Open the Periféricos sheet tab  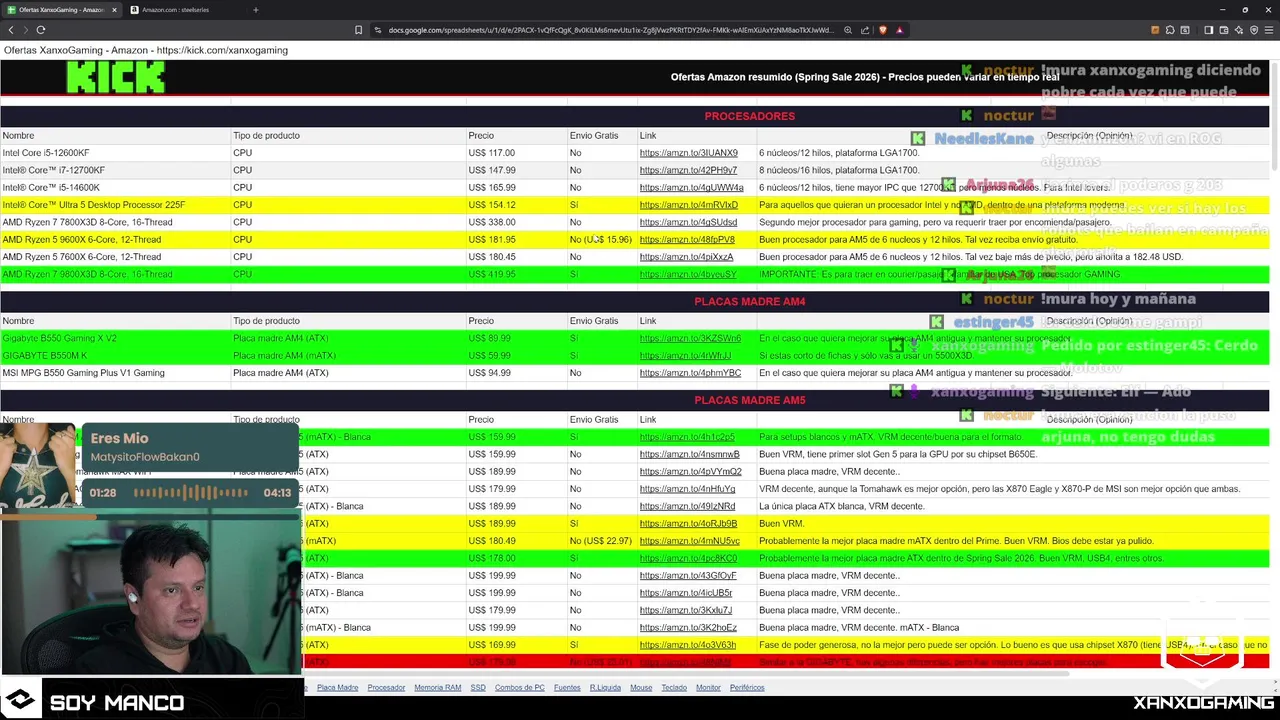[x=747, y=688]
